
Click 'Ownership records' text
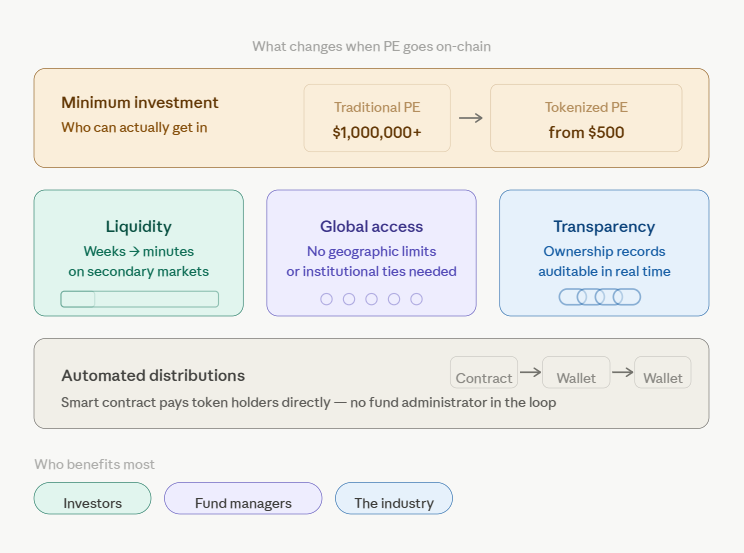pyautogui.click(x=604, y=251)
